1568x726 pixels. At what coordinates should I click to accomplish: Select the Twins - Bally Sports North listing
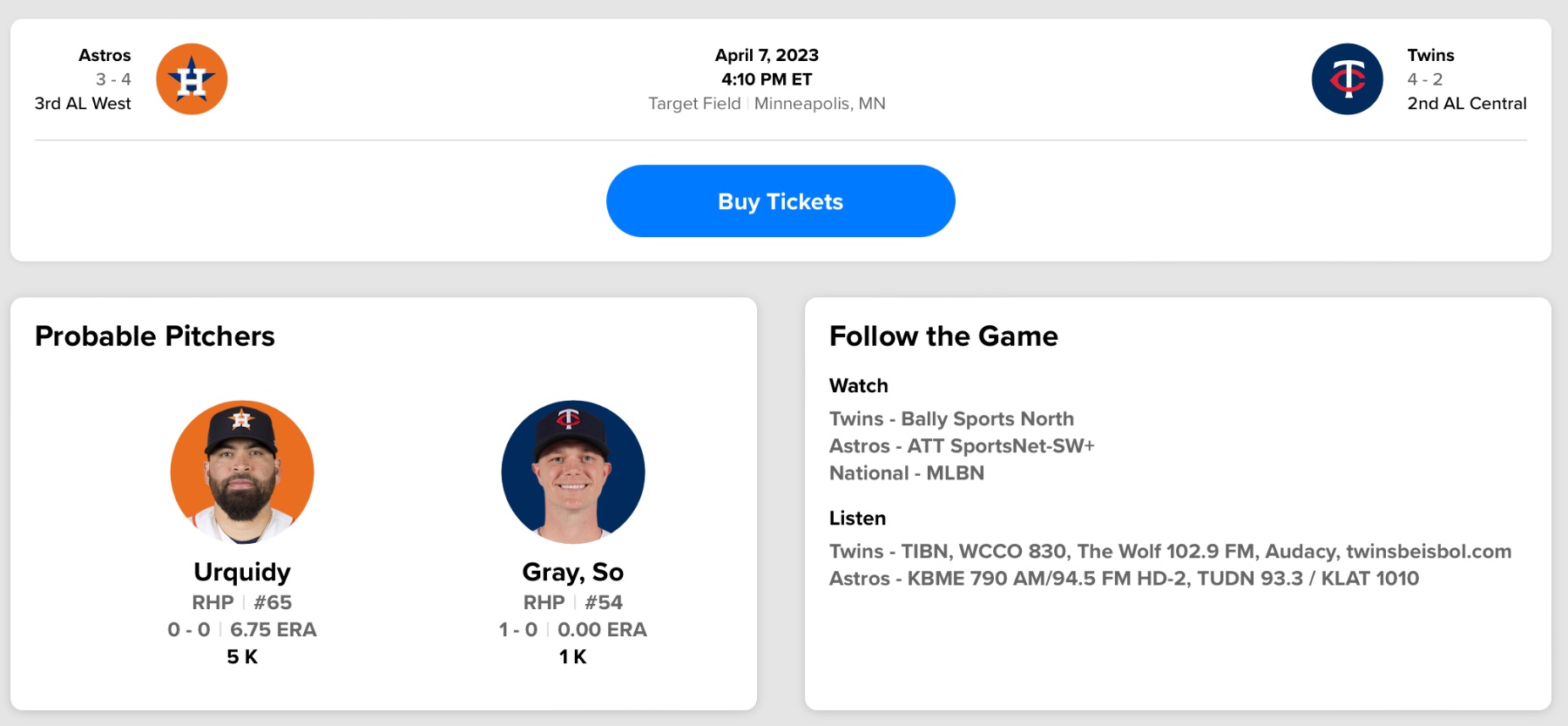click(951, 419)
